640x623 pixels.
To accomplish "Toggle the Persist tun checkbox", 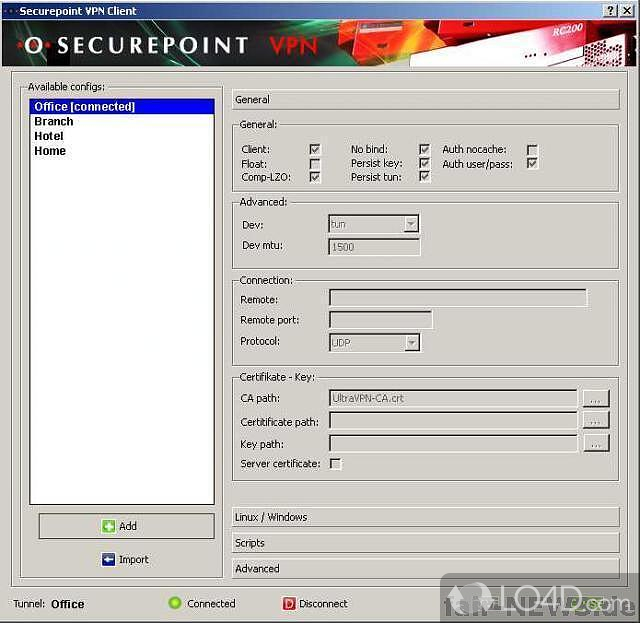I will point(424,176).
